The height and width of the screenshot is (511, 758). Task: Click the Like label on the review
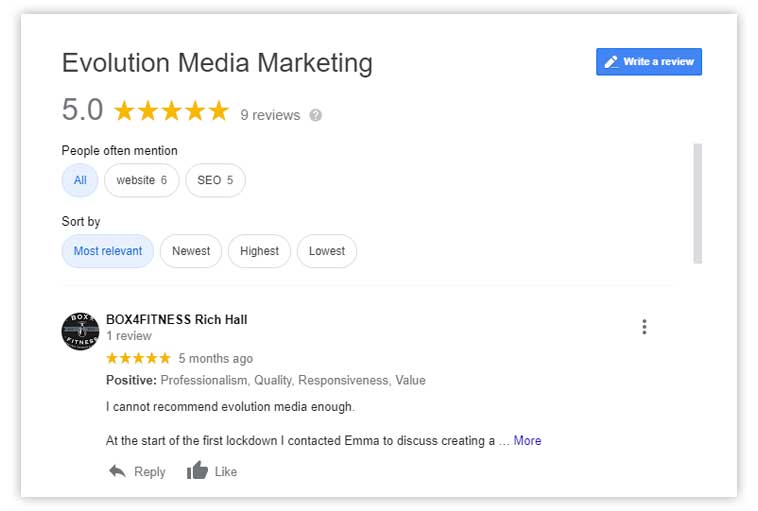coord(226,471)
